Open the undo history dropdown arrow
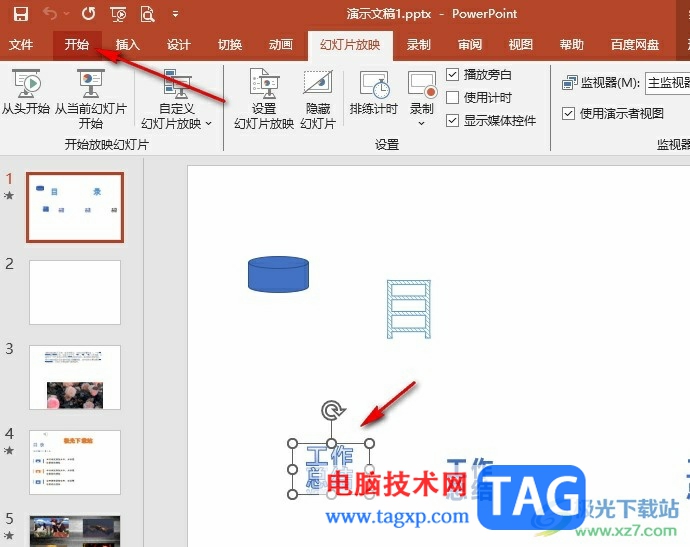Image resolution: width=690 pixels, height=547 pixels. (66, 14)
